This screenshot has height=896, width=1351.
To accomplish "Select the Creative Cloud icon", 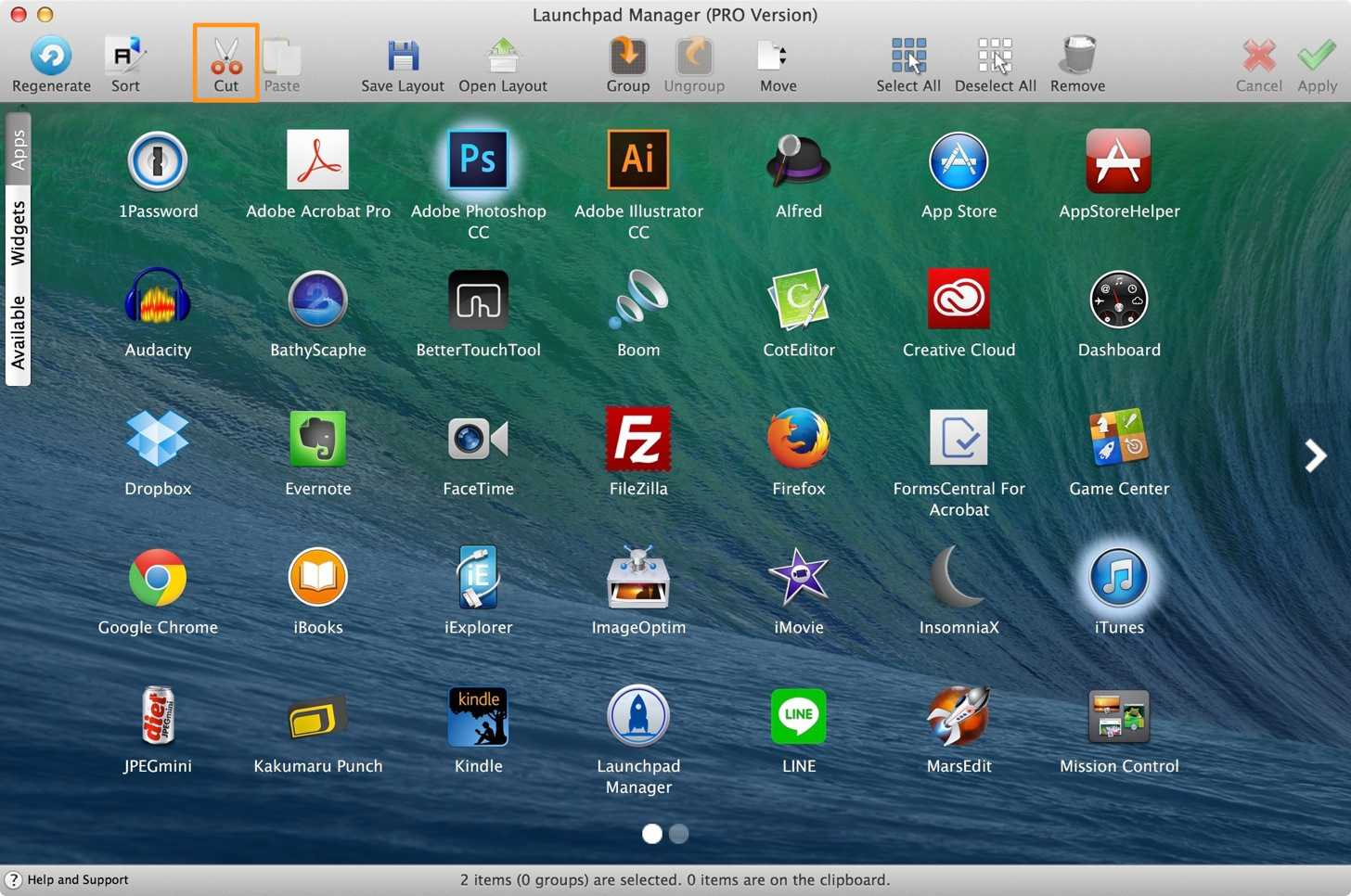I will pyautogui.click(x=959, y=299).
